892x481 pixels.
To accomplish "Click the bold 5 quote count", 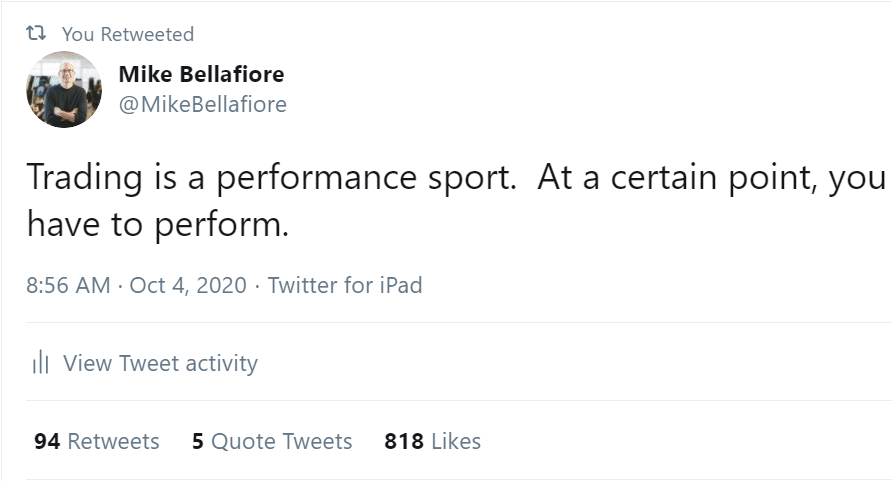I will tap(198, 441).
